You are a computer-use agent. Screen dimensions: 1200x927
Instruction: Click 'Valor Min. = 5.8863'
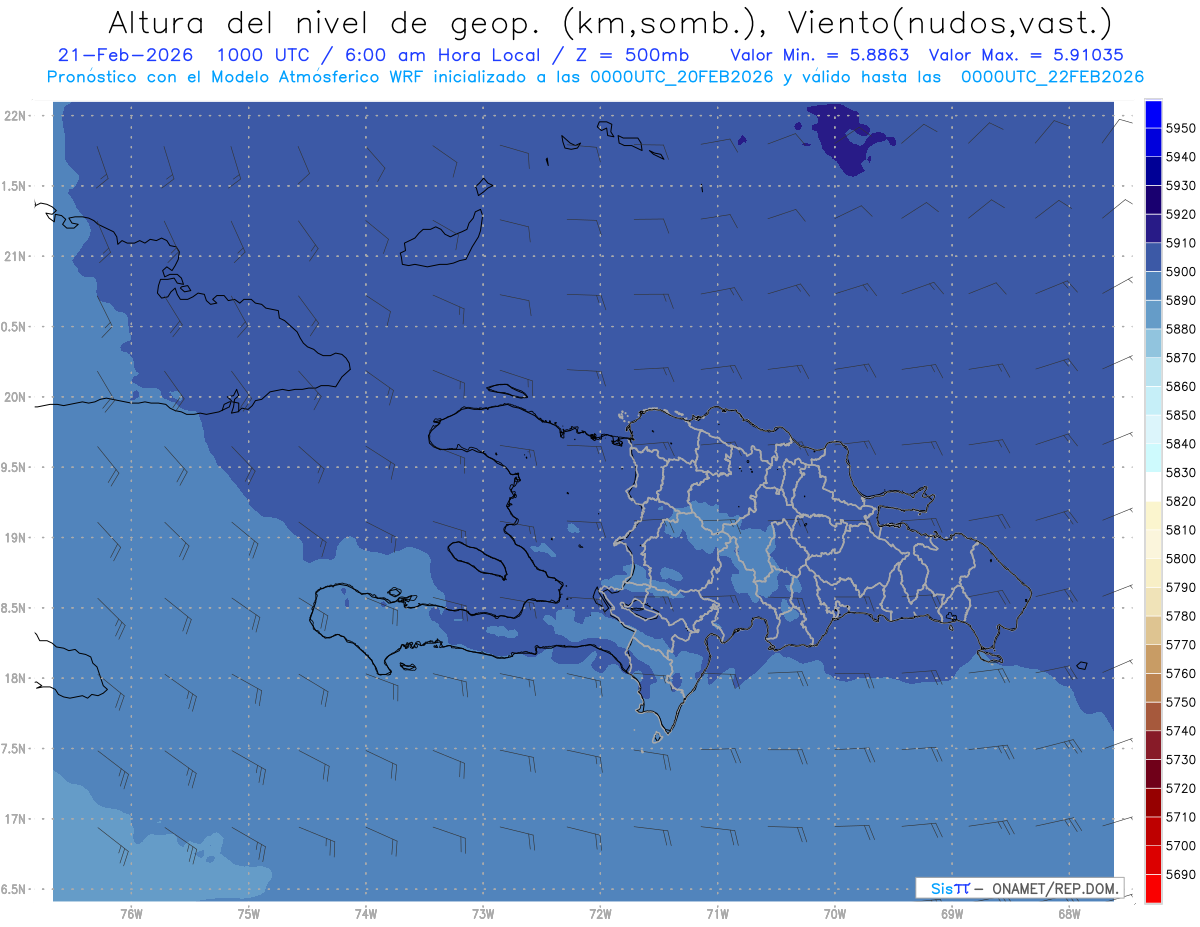[820, 55]
